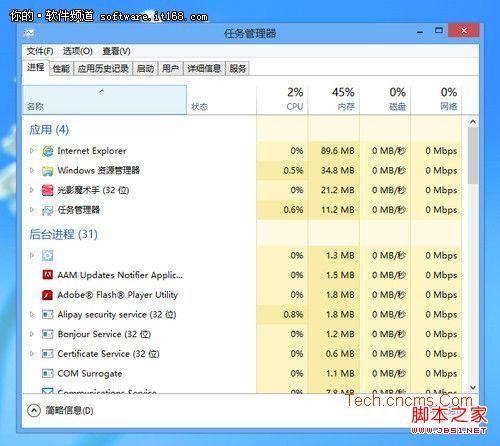Click the Adobe Flash Player Utility icon
The height and width of the screenshot is (446, 500).
pyautogui.click(x=48, y=295)
